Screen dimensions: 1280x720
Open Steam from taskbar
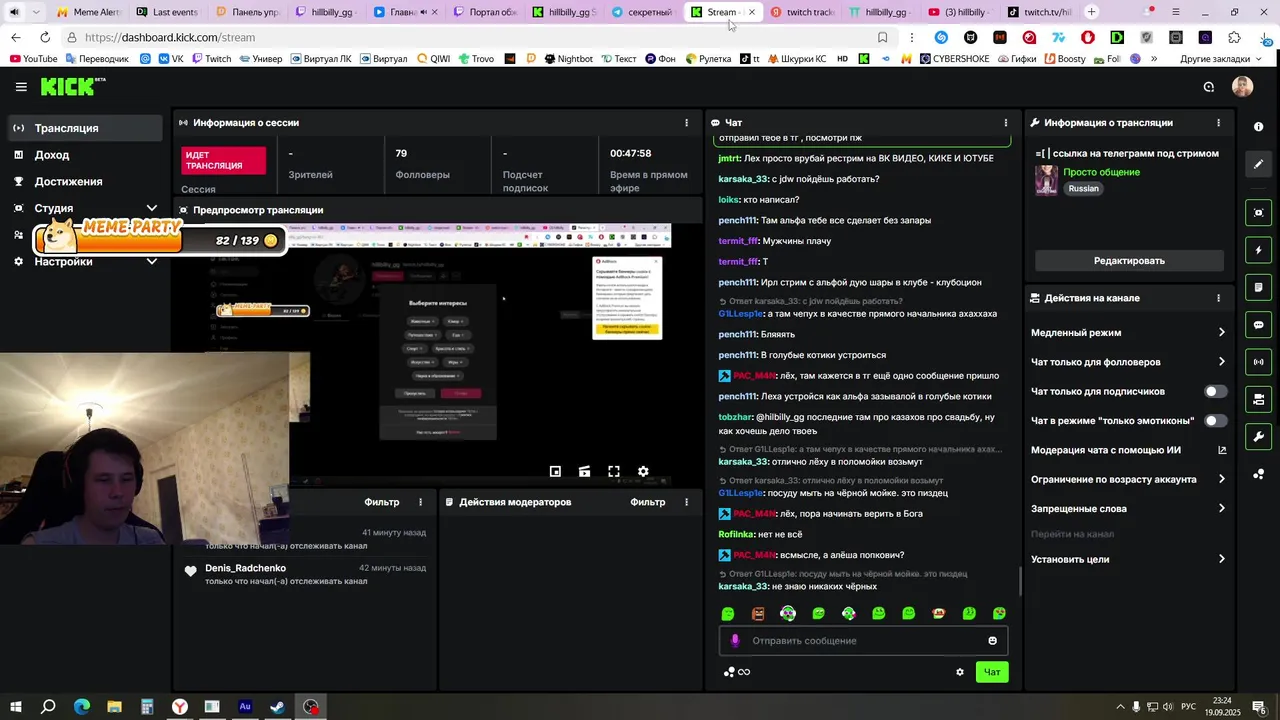[x=278, y=707]
